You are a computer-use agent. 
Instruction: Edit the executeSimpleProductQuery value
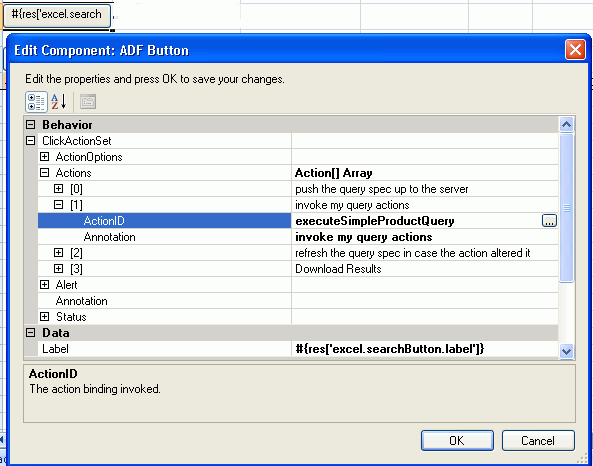(375, 221)
